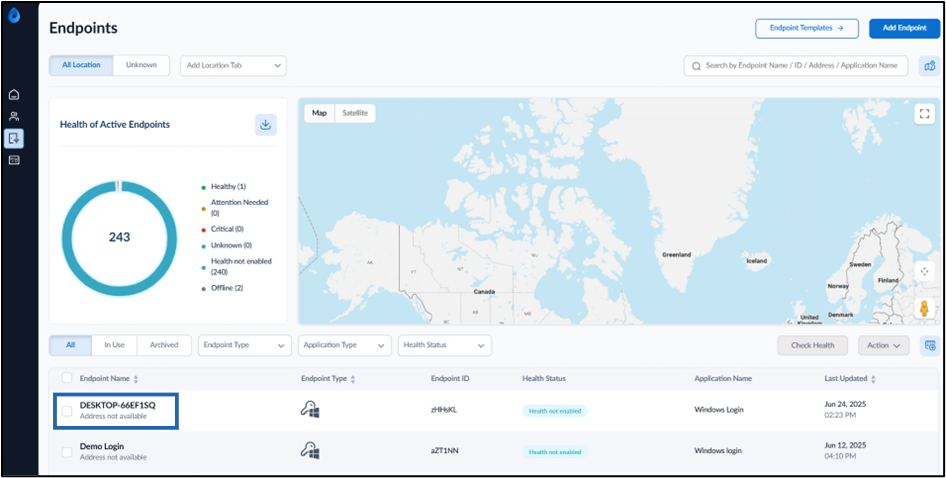The image size is (946, 478).
Task: Click the search by endpoint name field
Action: [x=796, y=66]
